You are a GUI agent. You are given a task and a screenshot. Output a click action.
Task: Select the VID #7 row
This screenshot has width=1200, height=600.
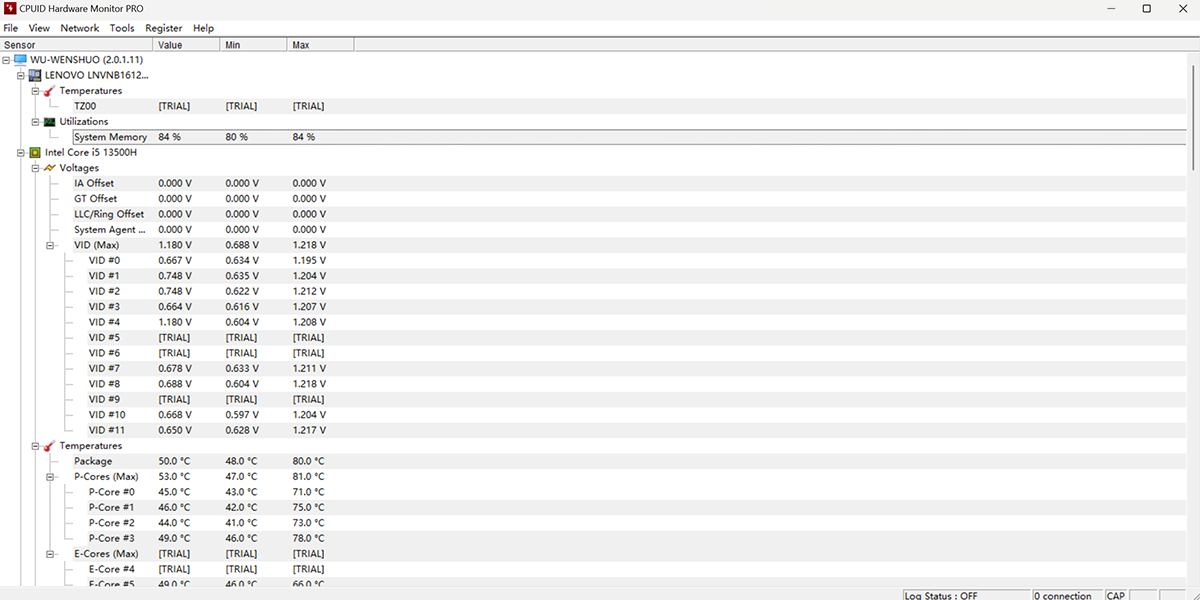[637, 368]
